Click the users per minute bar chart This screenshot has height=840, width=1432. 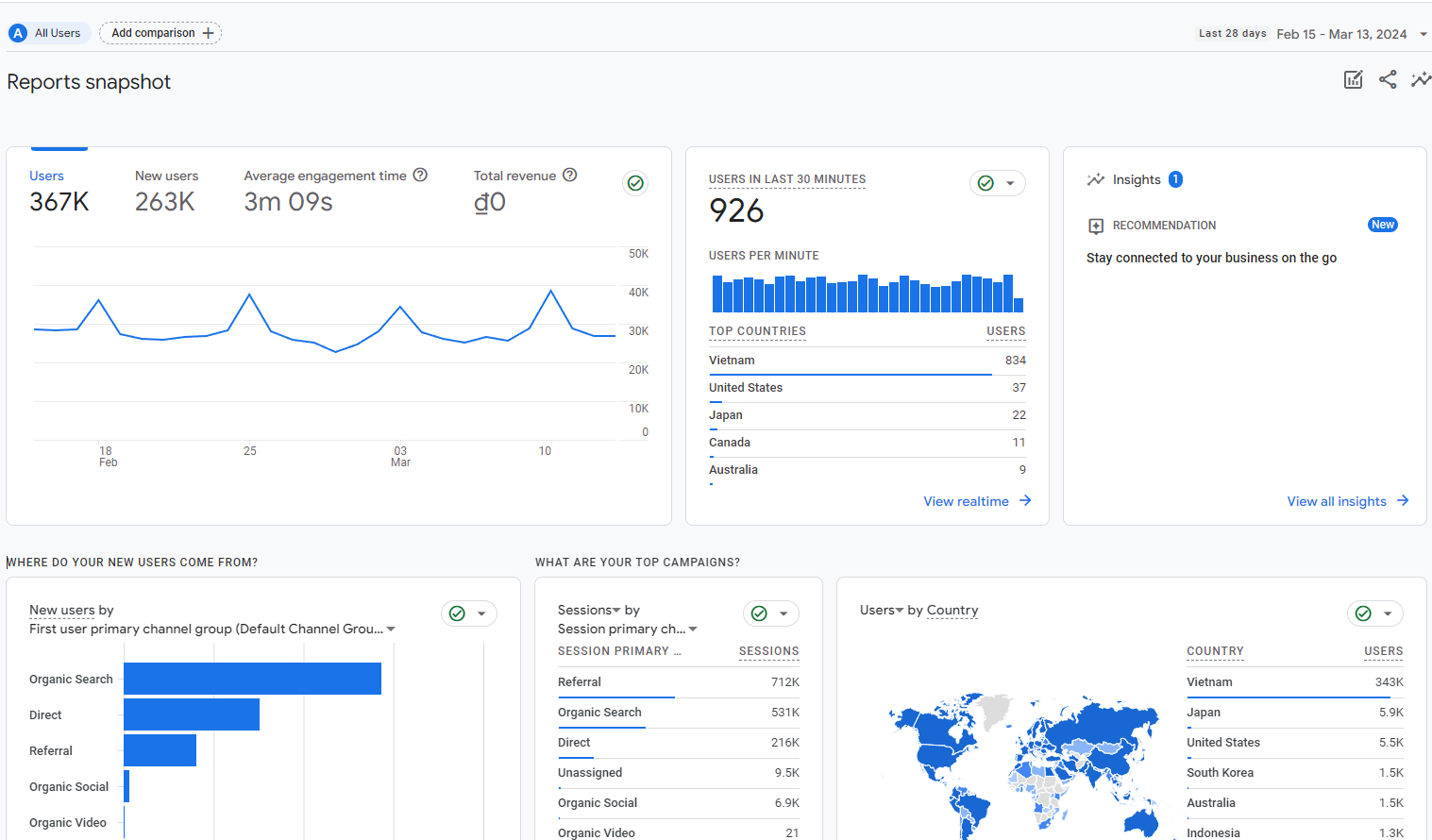[x=868, y=293]
